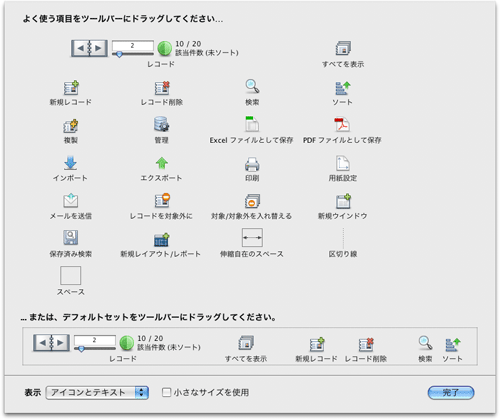Viewport: 500px width, 420px height.
Task: Select the メールを送信 envelope icon
Action: pyautogui.click(x=70, y=200)
